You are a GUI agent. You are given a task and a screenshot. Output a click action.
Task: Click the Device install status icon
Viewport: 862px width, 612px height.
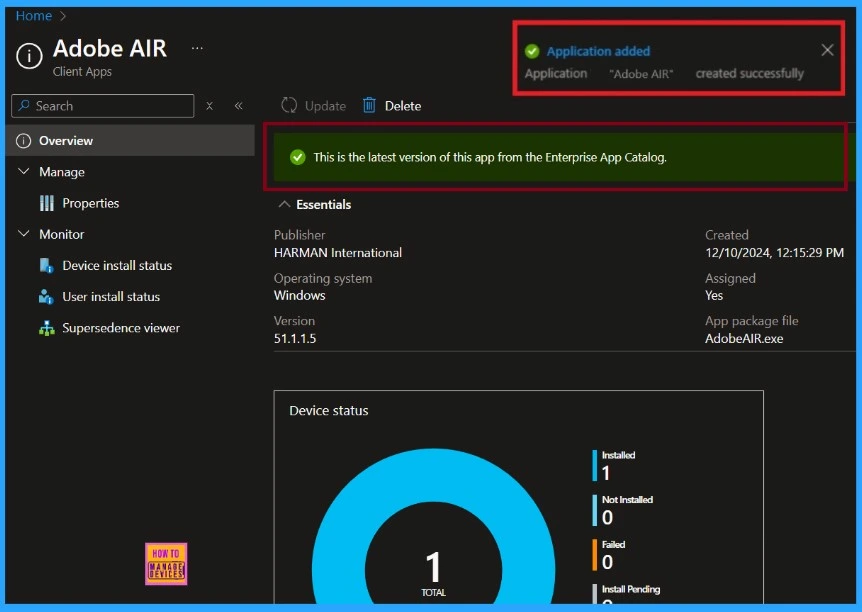pos(47,266)
